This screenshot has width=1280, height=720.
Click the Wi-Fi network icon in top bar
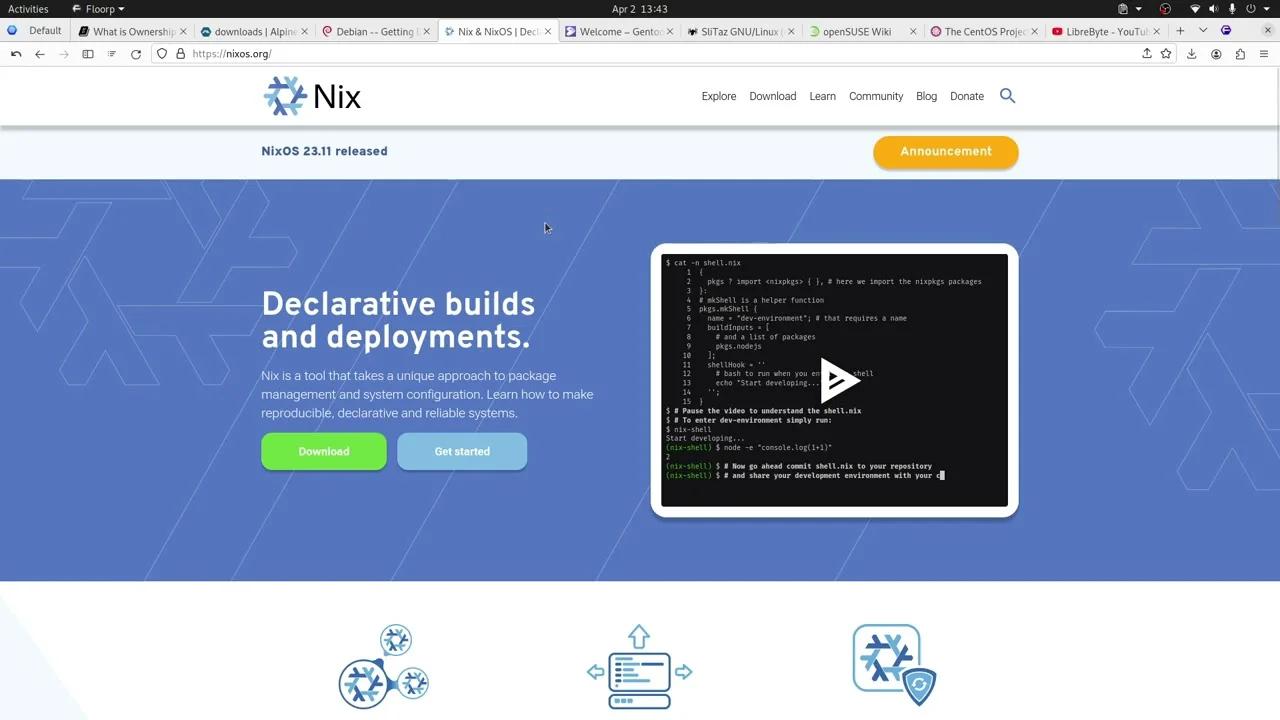coord(1195,9)
